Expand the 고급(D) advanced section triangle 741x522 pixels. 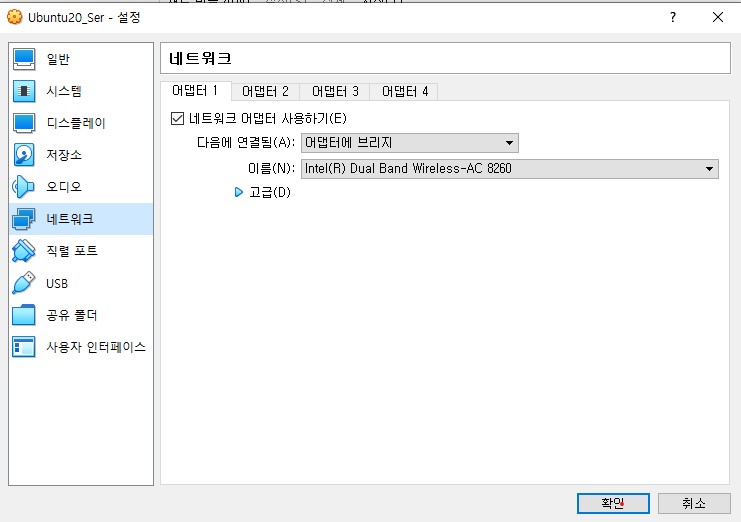pos(239,192)
